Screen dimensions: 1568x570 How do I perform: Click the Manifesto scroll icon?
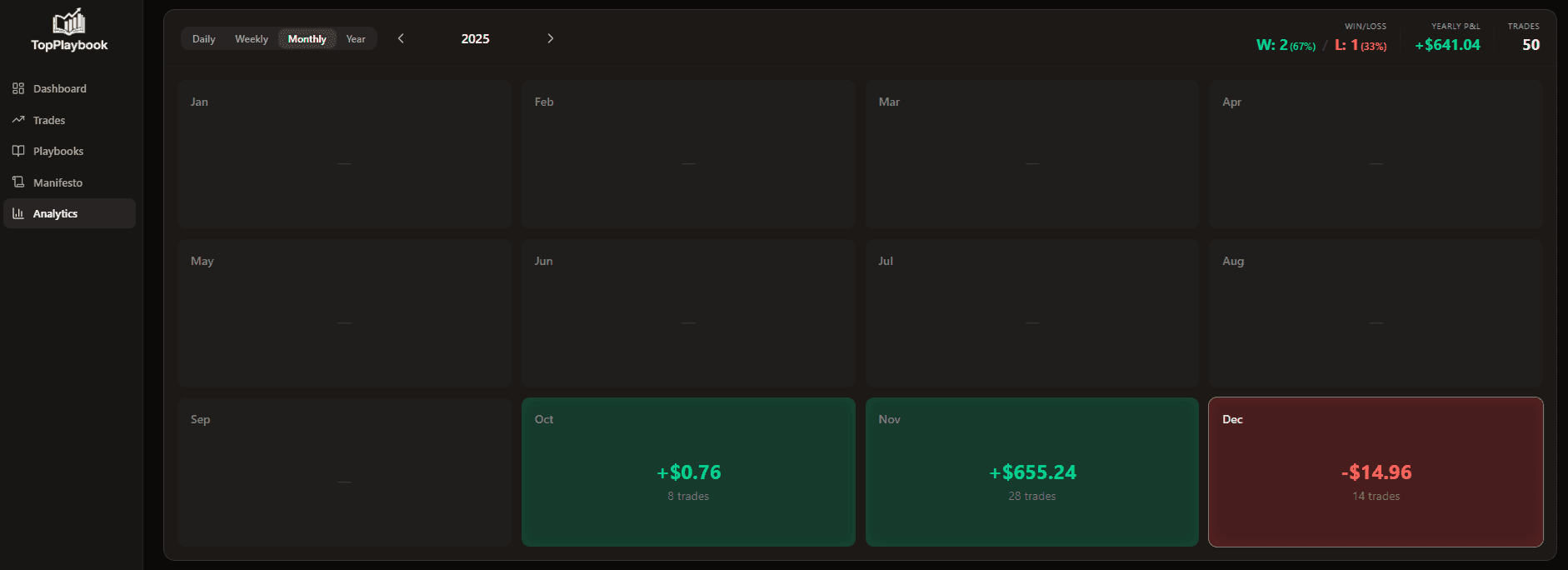[18, 182]
